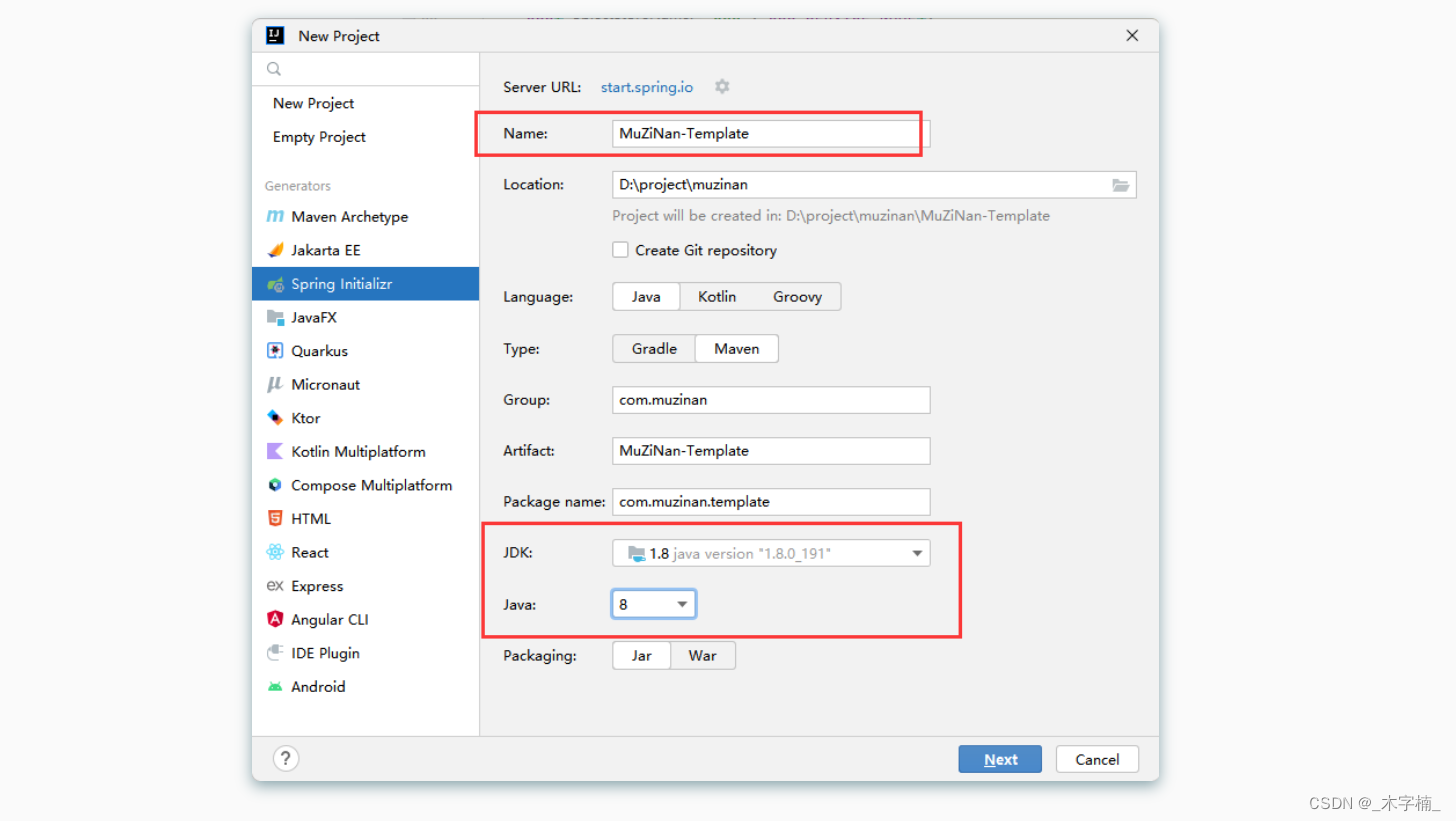1456x821 pixels.
Task: Select Empty Project in sidebar
Action: [x=365, y=137]
